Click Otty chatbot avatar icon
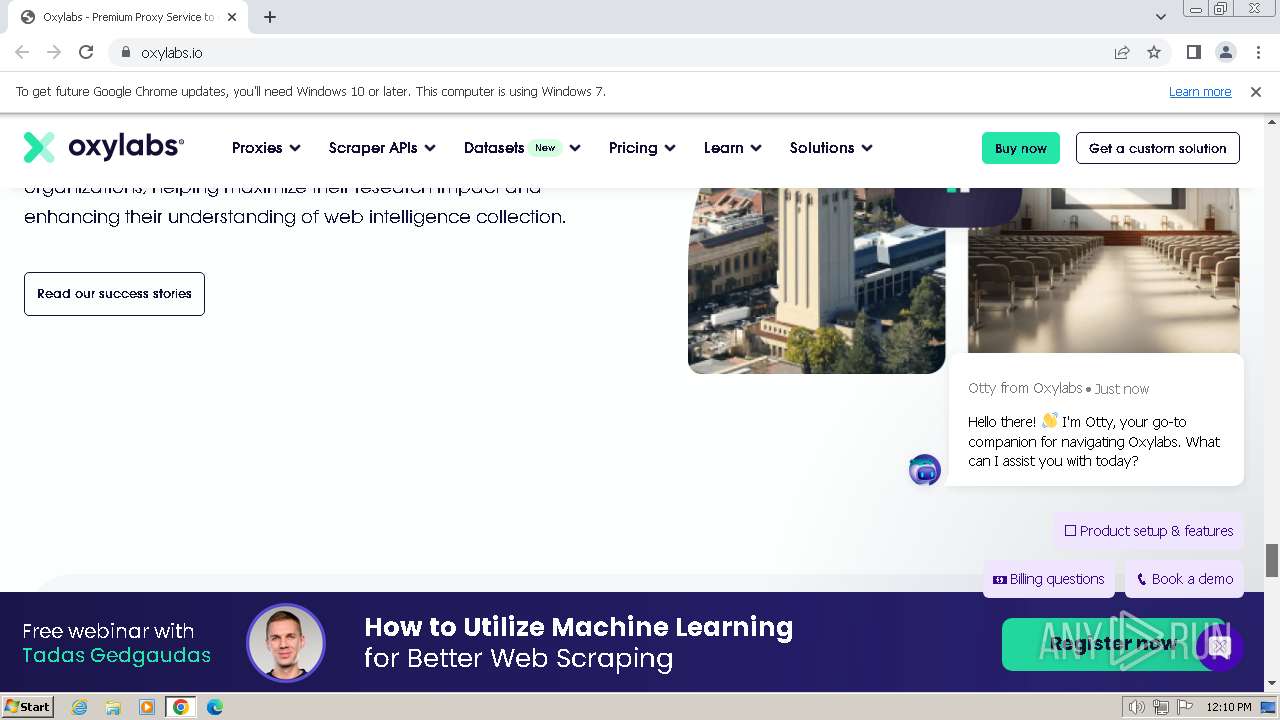The image size is (1280, 720). pos(925,470)
